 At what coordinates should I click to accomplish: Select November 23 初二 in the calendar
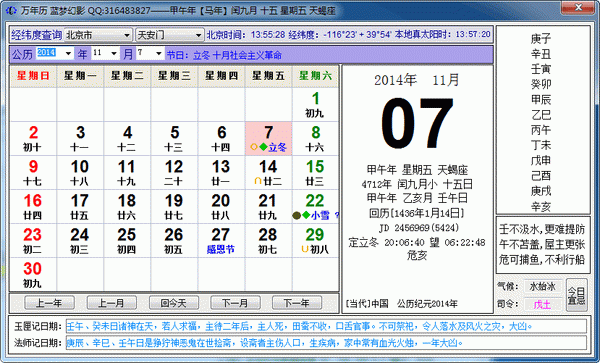tap(33, 241)
